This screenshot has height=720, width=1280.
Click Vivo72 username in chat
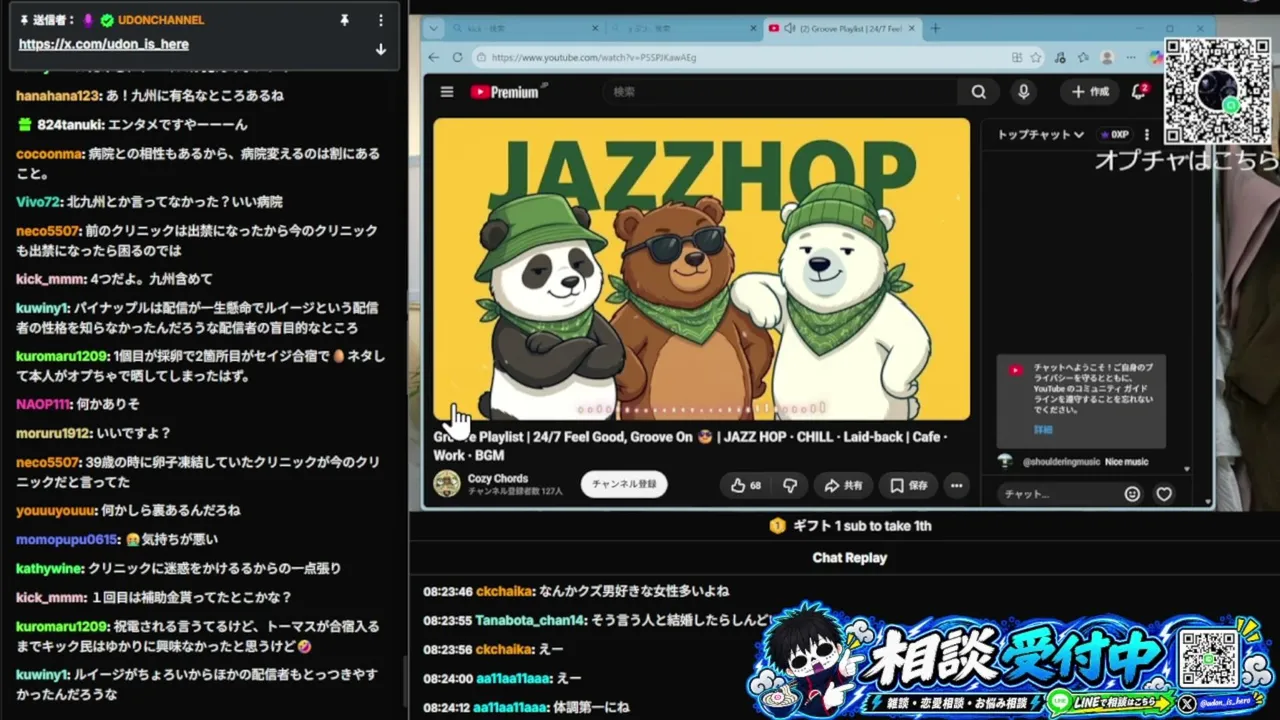coord(38,202)
